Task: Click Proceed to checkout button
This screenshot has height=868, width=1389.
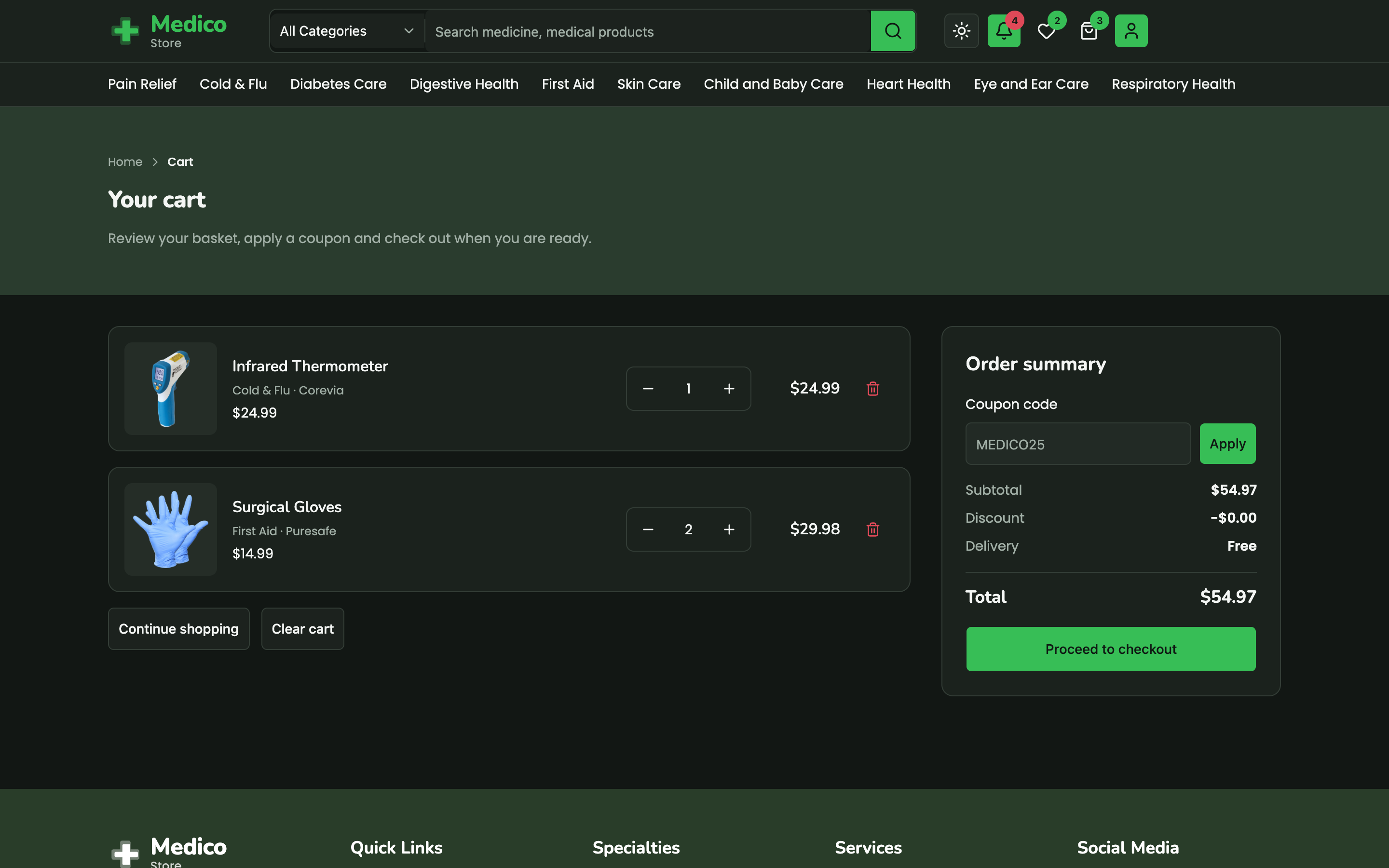Action: click(x=1111, y=649)
